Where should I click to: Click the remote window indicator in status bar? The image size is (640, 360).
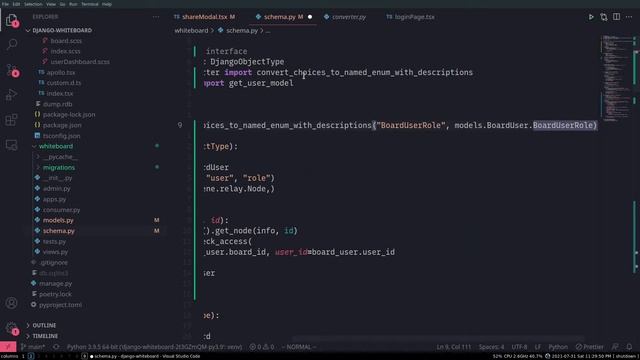tap(8, 347)
